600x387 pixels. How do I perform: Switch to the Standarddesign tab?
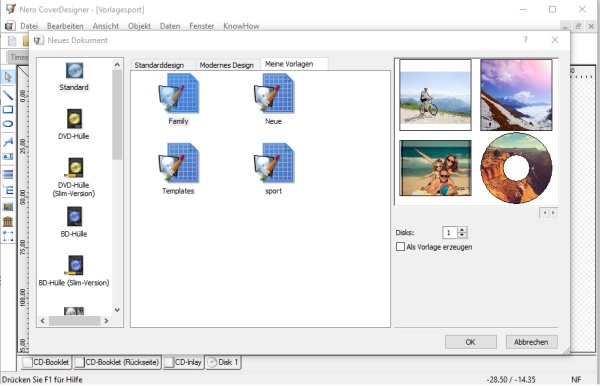[x=159, y=65]
